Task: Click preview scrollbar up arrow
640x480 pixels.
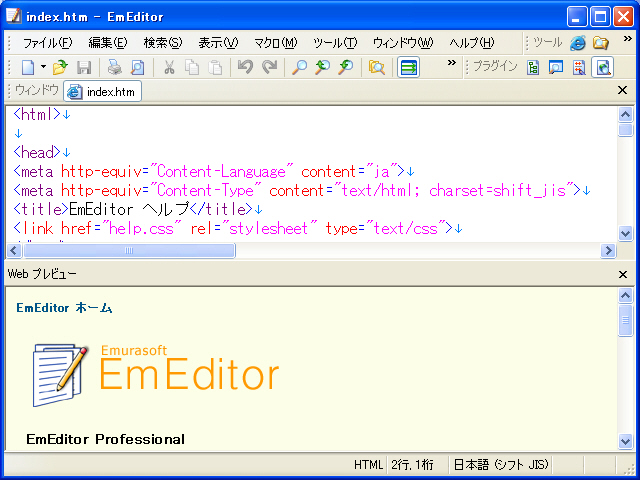Action: 625,295
